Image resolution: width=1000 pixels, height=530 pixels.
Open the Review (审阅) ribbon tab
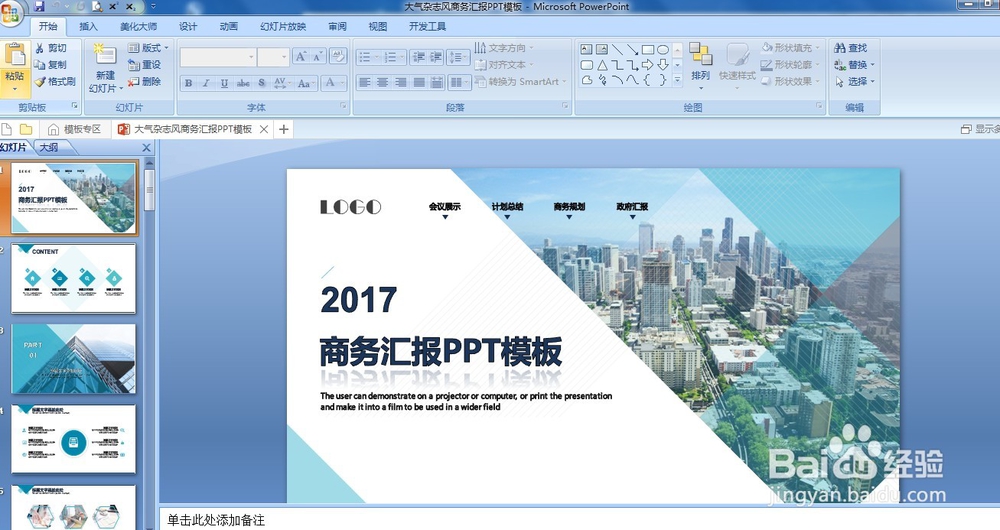(337, 26)
